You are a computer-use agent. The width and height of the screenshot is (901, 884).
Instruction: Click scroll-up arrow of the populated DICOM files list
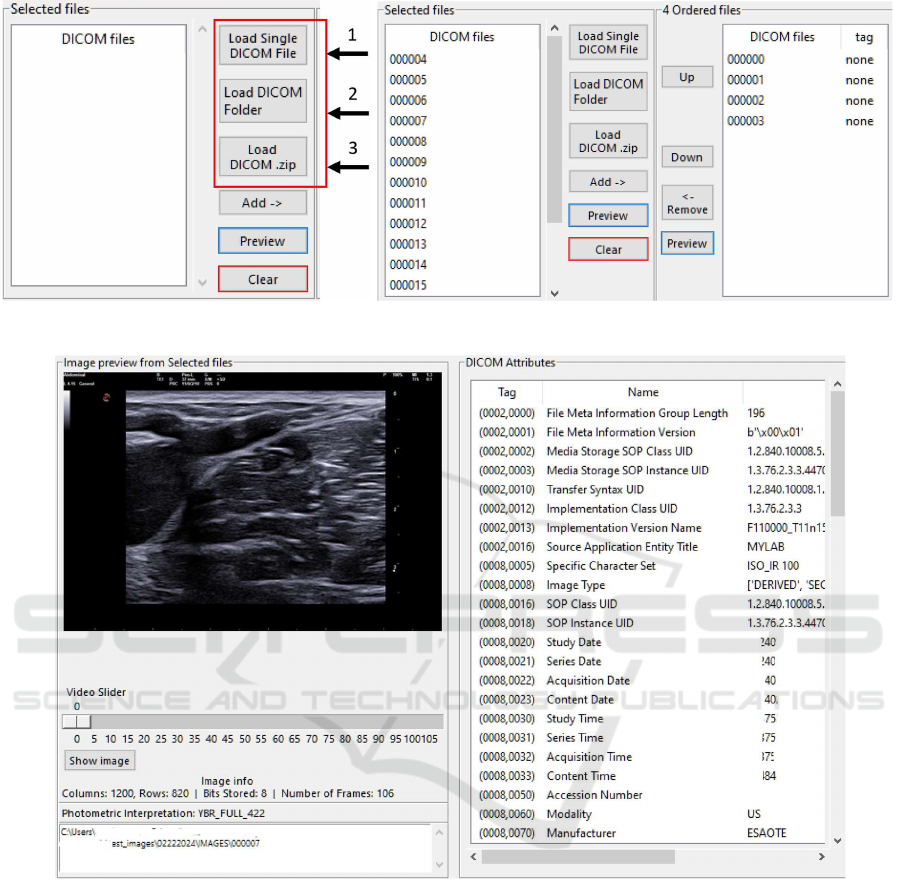tap(555, 28)
